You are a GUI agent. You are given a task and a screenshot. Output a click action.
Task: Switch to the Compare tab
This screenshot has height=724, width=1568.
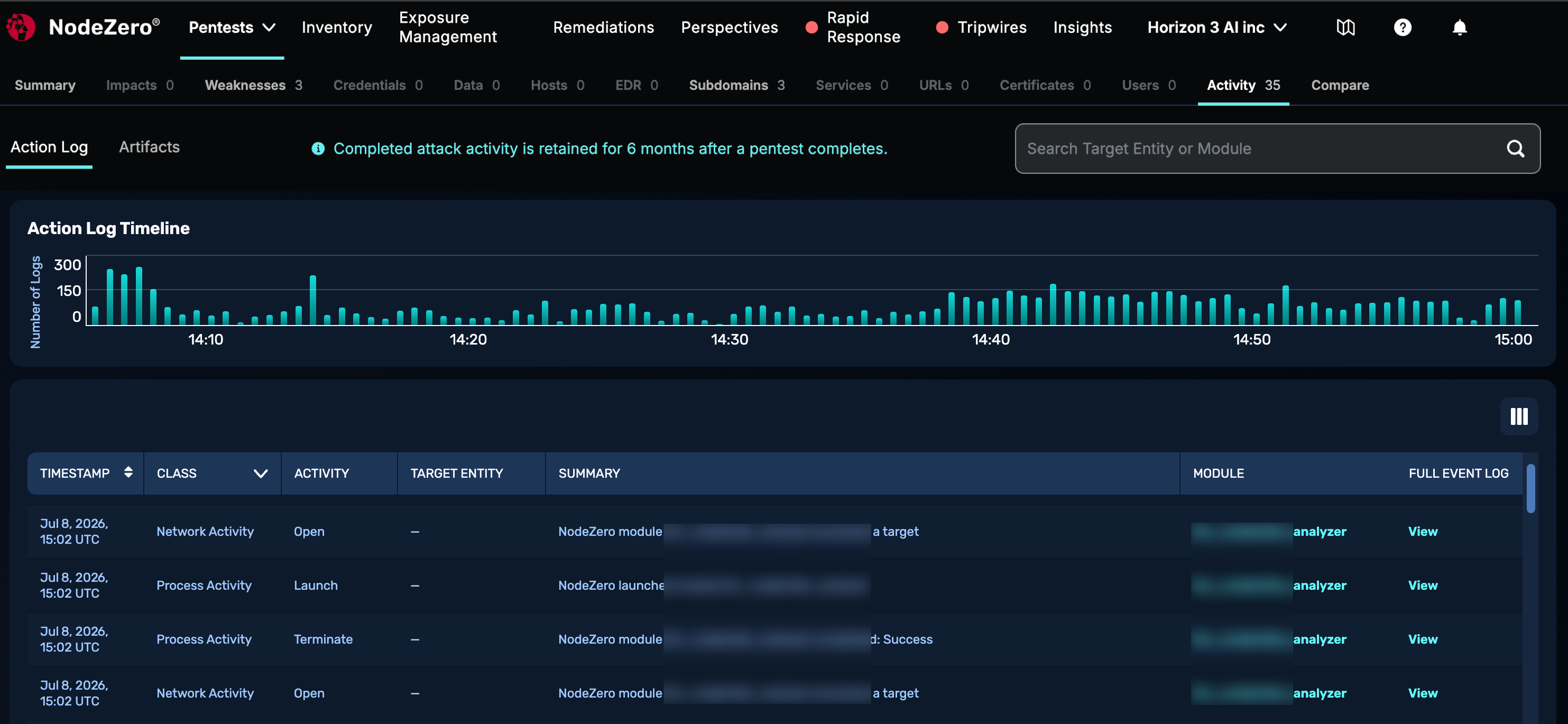click(1340, 85)
